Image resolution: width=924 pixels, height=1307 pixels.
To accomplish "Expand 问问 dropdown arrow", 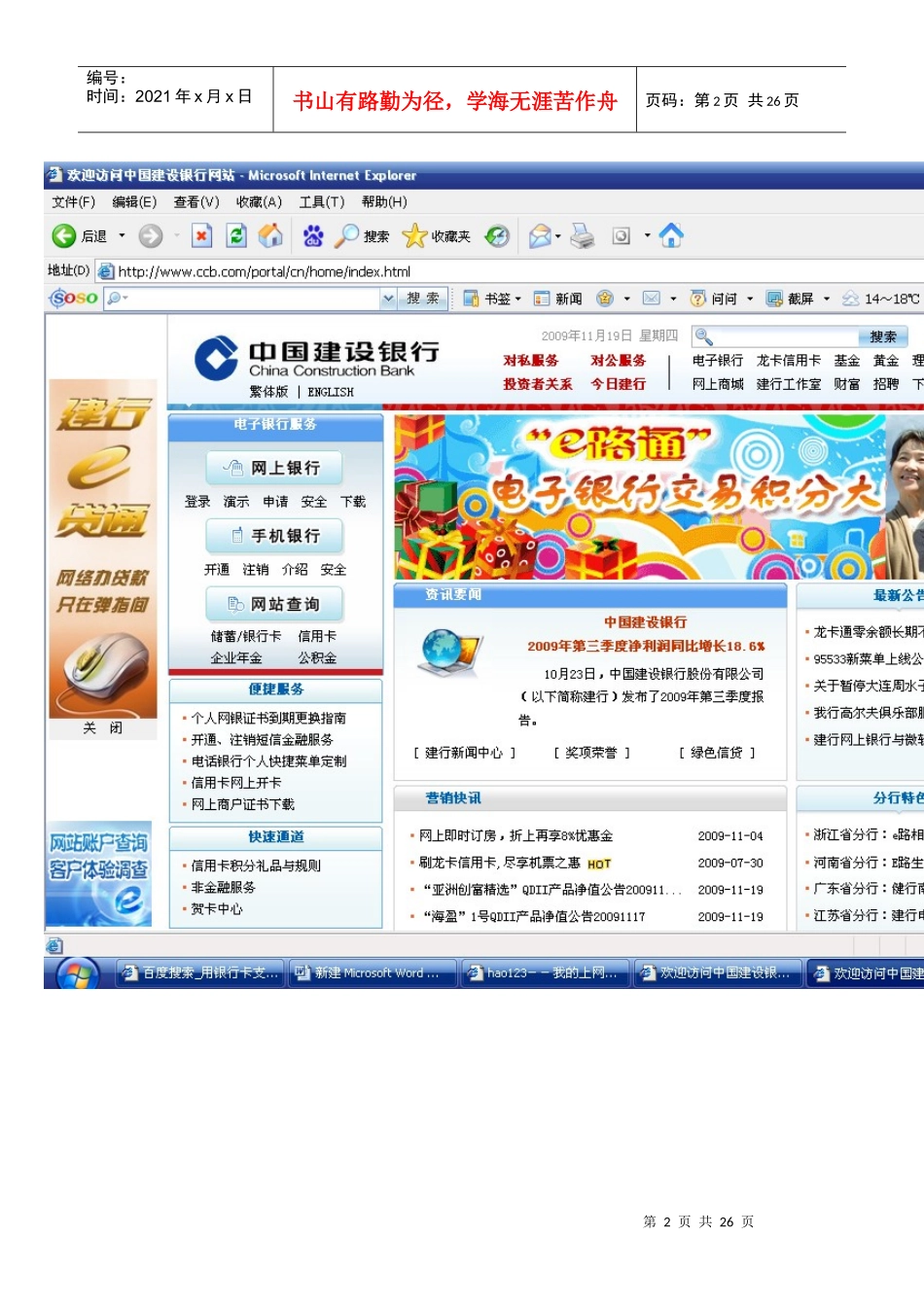I will 750,299.
